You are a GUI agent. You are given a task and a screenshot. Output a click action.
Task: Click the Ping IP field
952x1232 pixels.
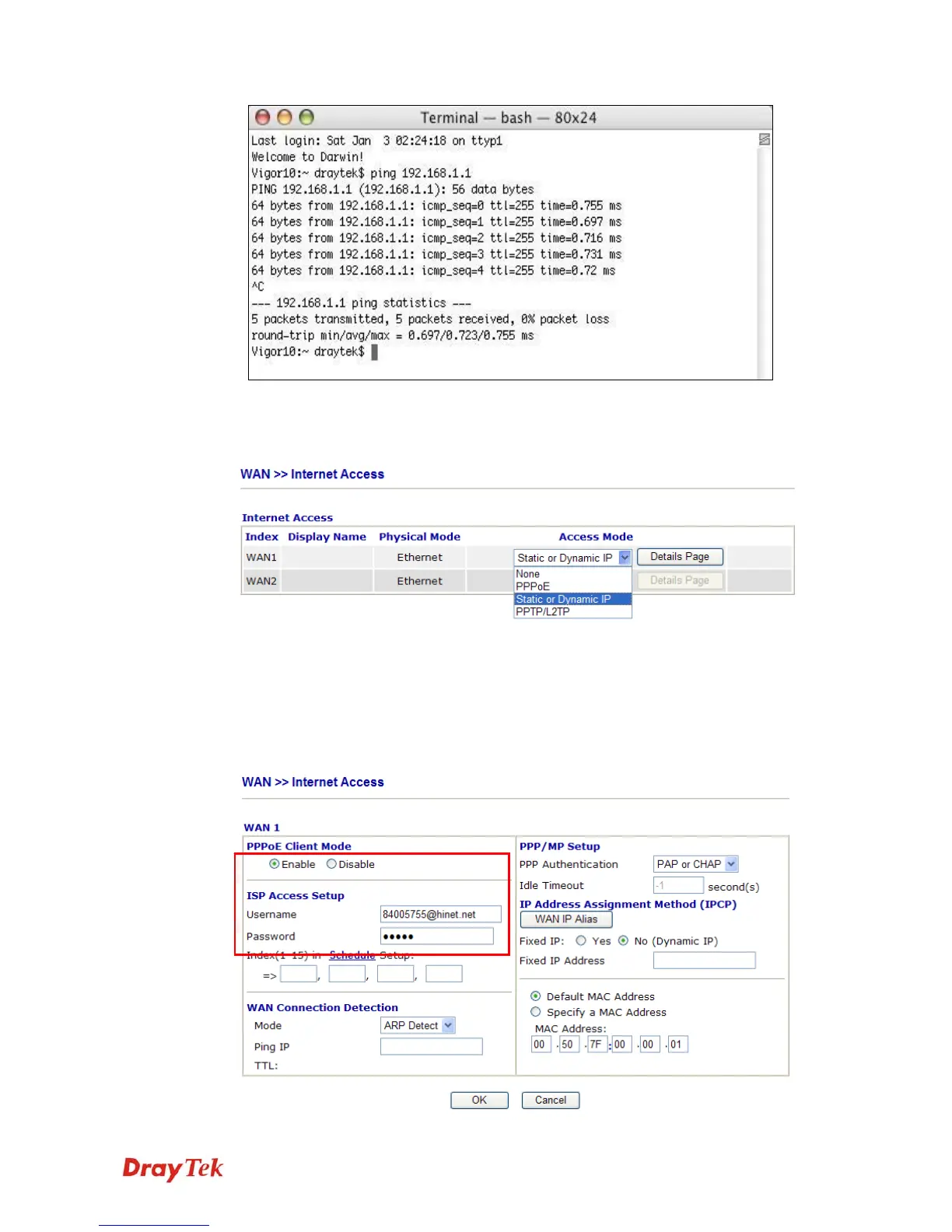pyautogui.click(x=432, y=1047)
